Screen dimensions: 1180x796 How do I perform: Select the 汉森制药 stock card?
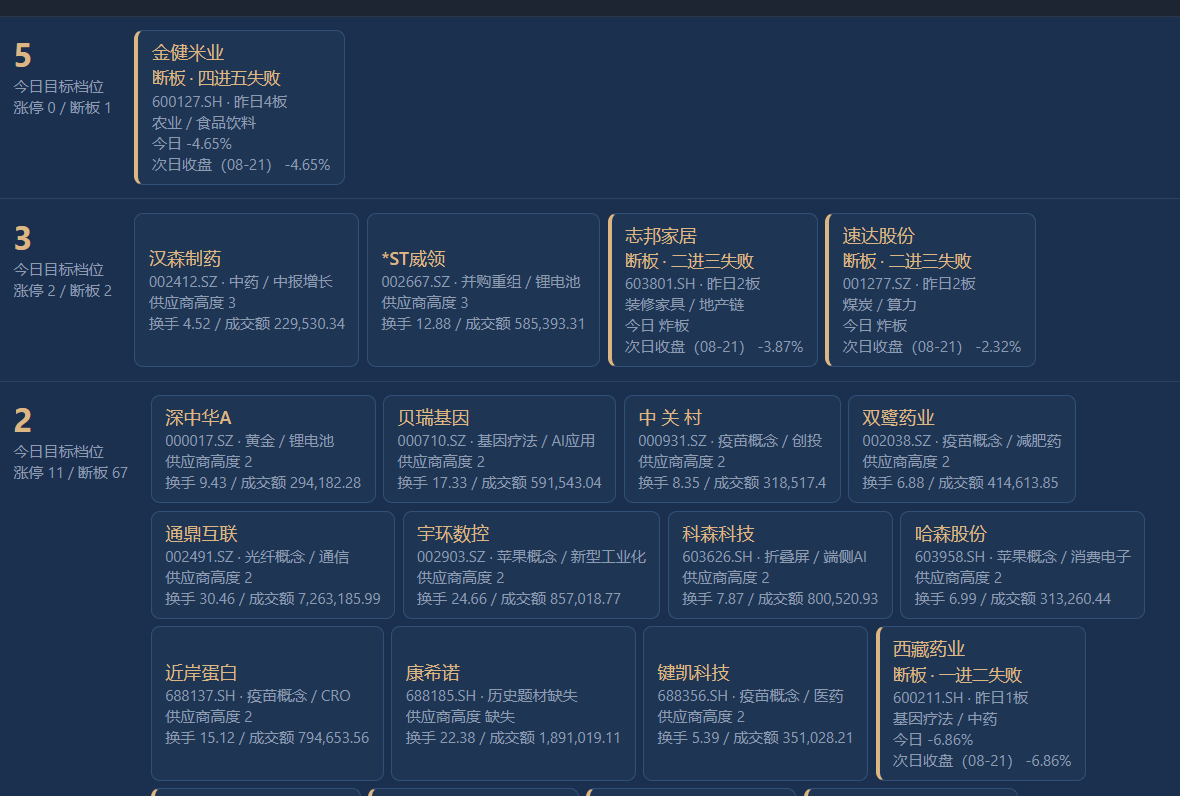[246, 290]
